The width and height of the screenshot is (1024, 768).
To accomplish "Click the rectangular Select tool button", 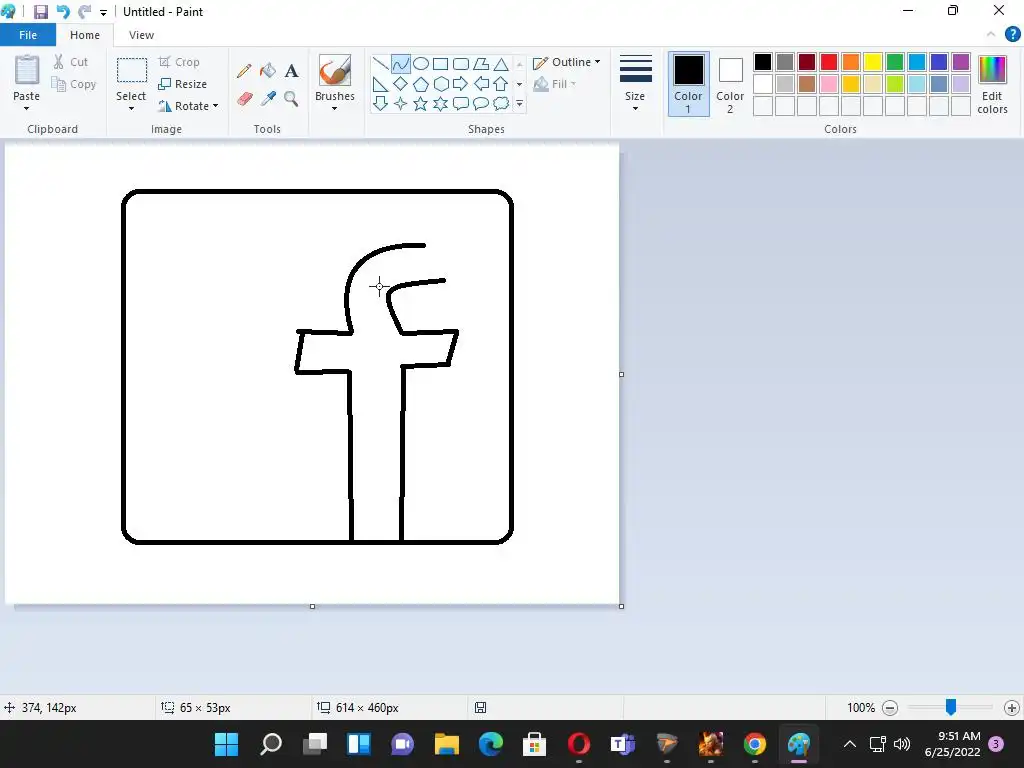I will (x=131, y=71).
